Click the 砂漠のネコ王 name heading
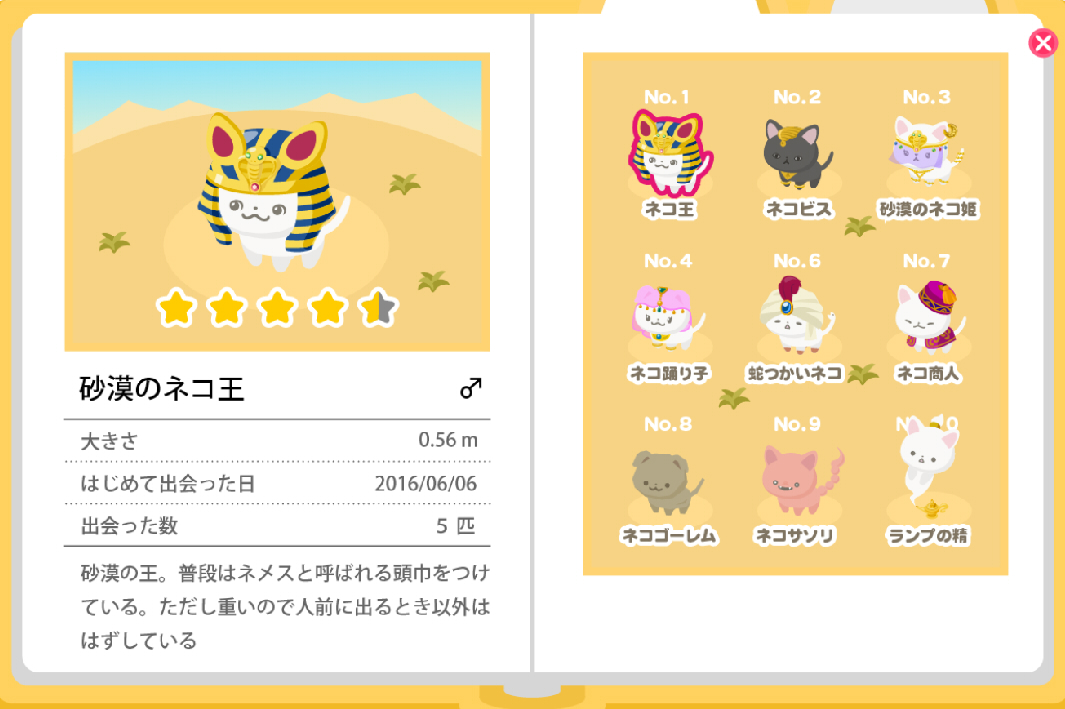Screen dimensions: 1065x709 tap(162, 389)
